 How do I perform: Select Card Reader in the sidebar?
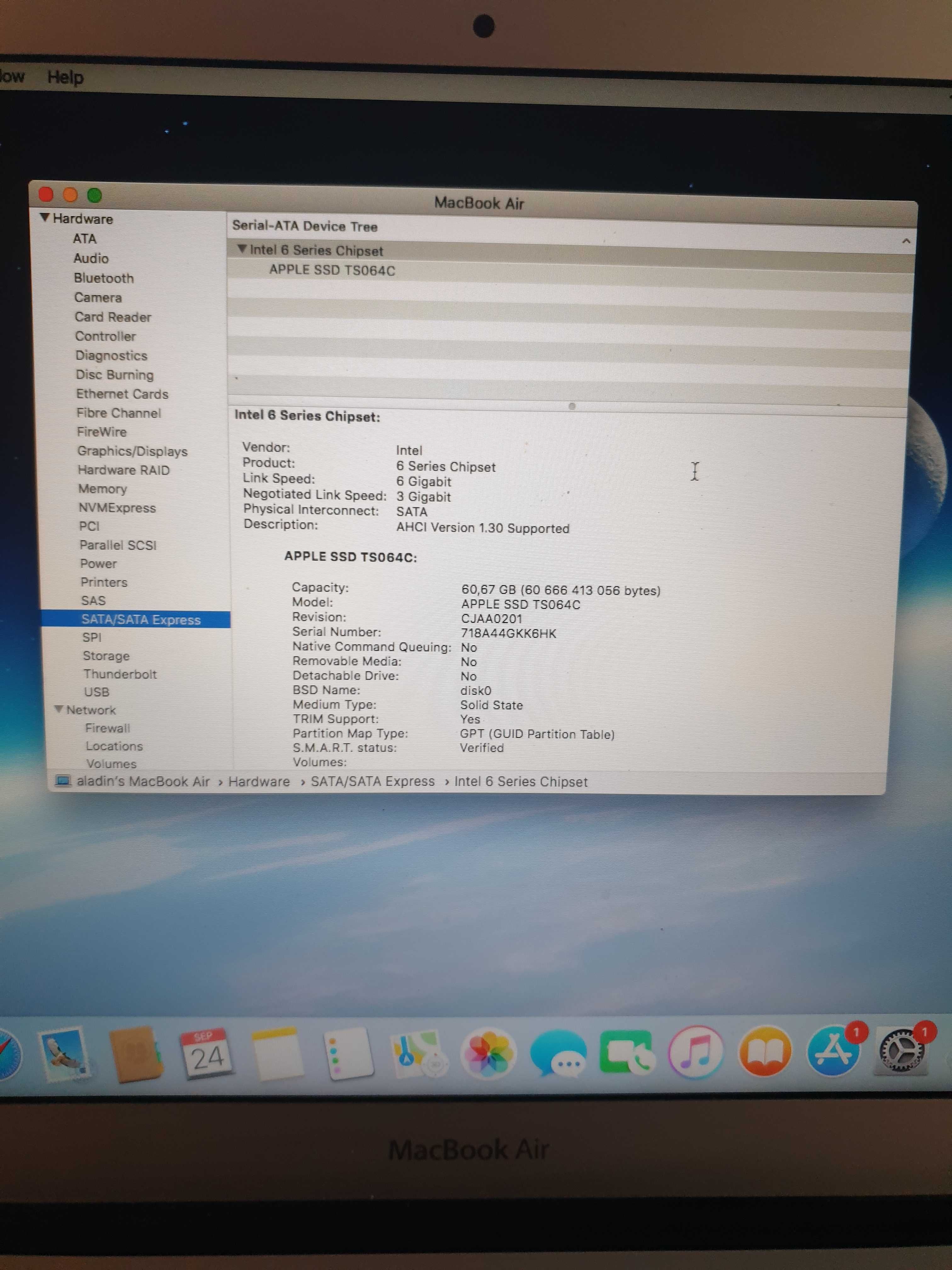point(112,317)
